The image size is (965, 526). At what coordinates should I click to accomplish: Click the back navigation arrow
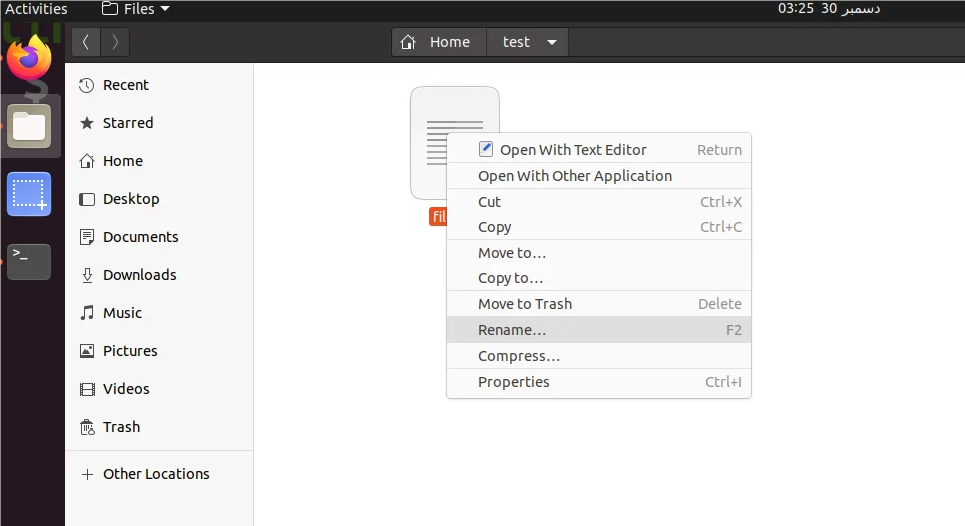pyautogui.click(x=86, y=42)
